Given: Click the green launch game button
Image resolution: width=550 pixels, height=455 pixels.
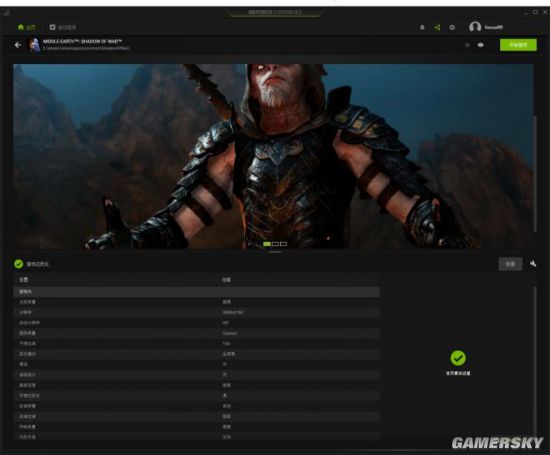Looking at the screenshot, I should point(518,45).
